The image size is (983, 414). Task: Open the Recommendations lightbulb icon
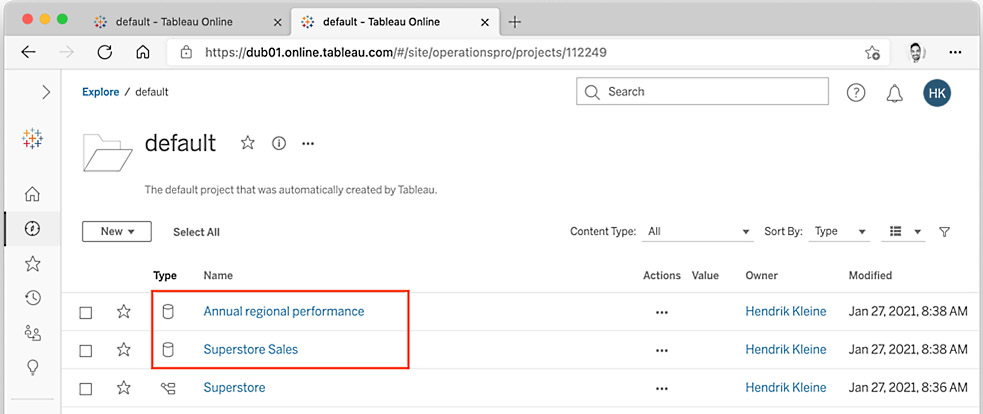[x=32, y=368]
